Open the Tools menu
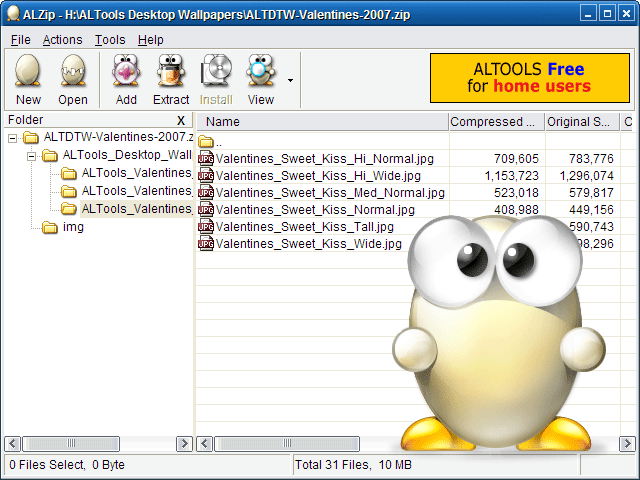The width and height of the screenshot is (640, 480). 110,40
